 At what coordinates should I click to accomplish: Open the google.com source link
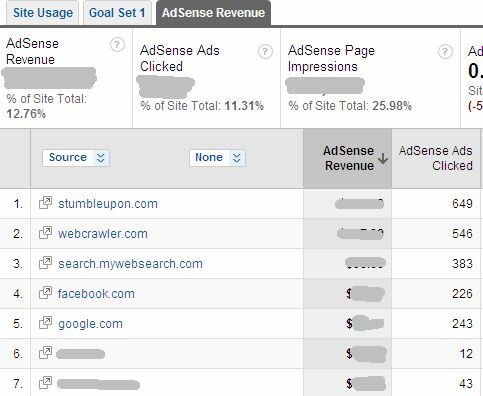90,324
